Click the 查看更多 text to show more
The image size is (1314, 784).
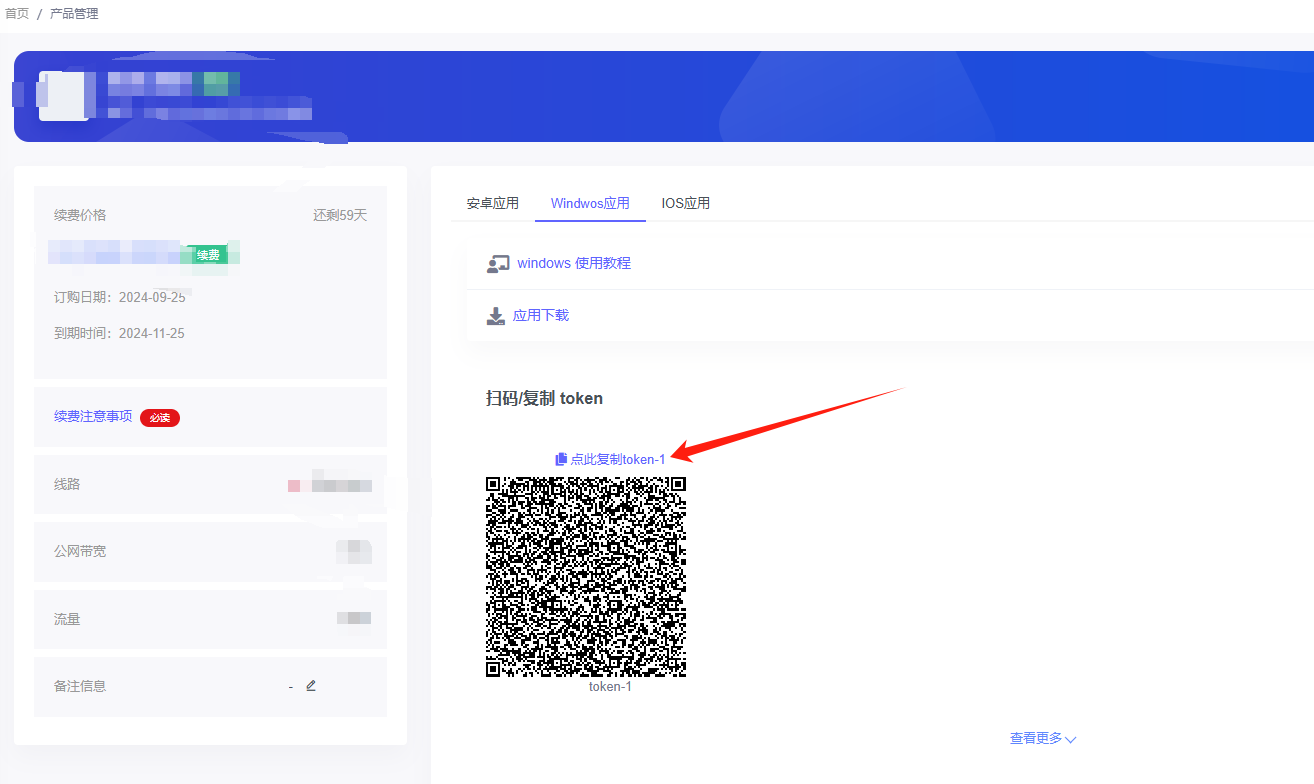pos(1036,739)
